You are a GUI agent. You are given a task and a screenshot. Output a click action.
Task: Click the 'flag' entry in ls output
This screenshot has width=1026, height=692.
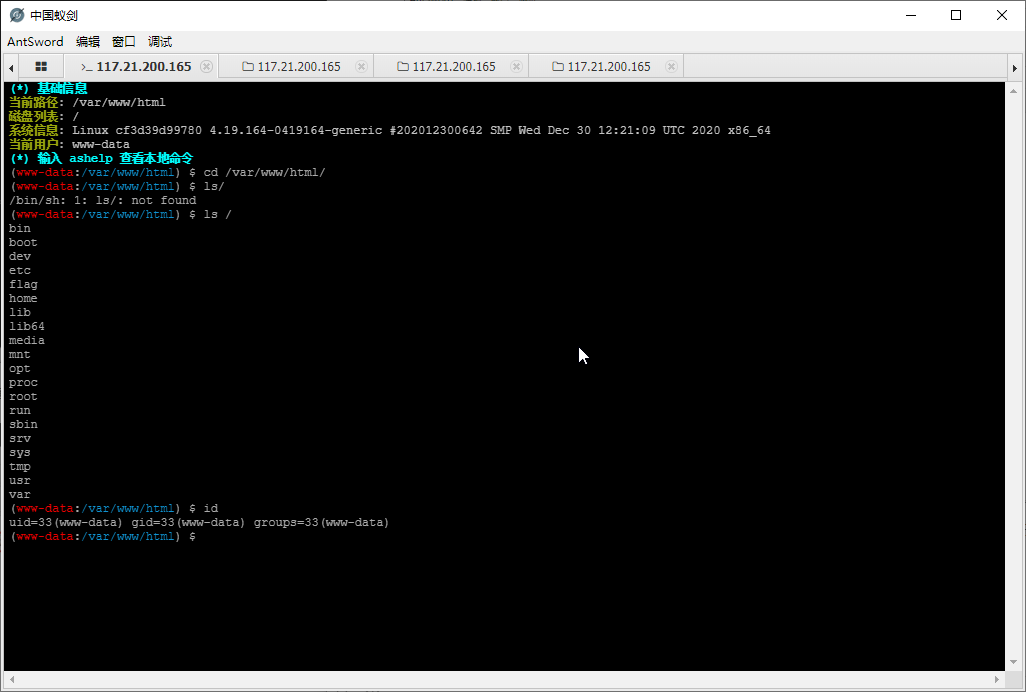pos(24,285)
